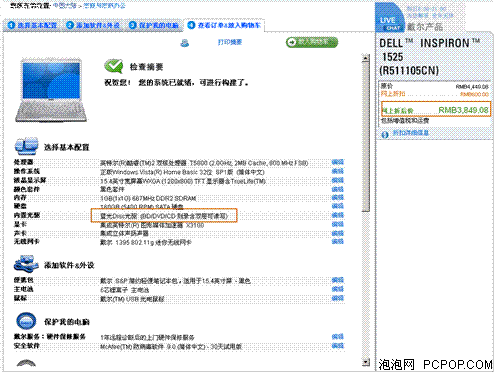Edit the 安全软件 security software row
The width and height of the screenshot is (497, 375).
click(x=338, y=346)
